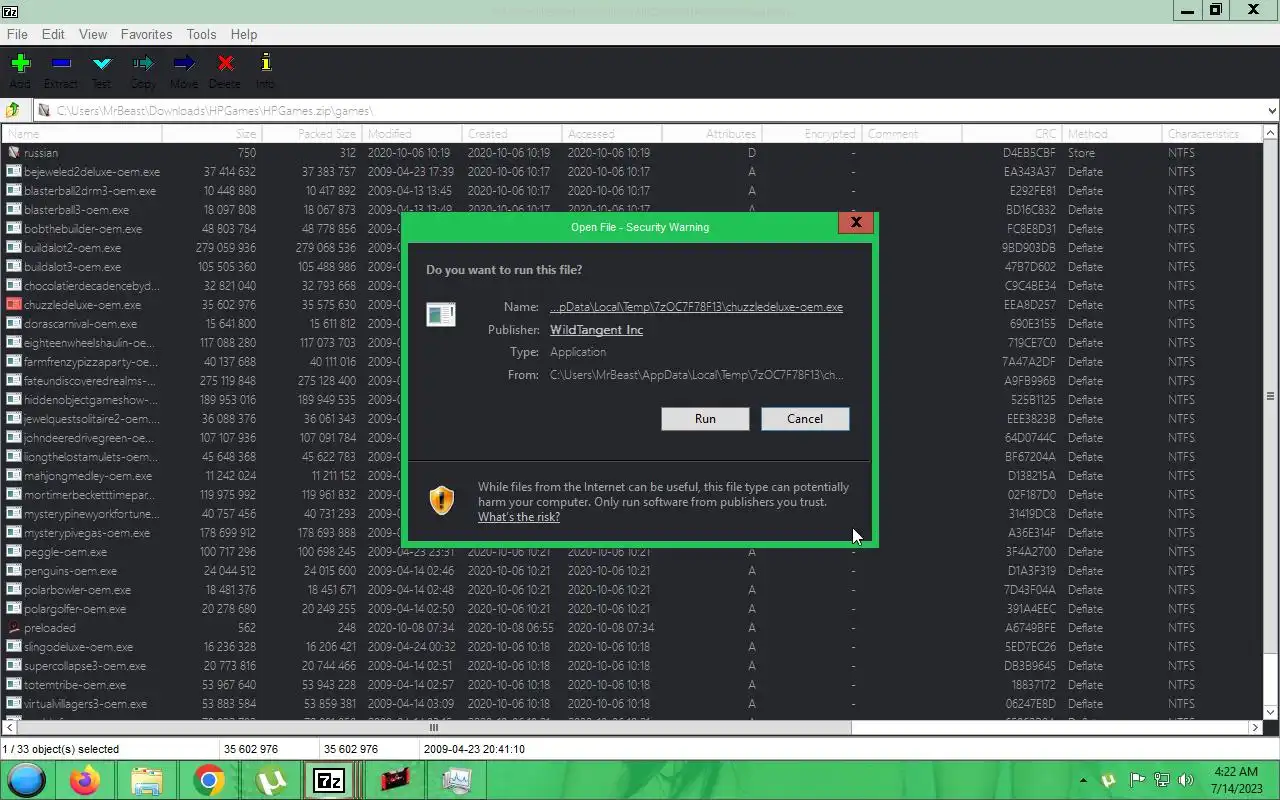
Task: Select the preloaded file icon
Action: (x=14, y=628)
